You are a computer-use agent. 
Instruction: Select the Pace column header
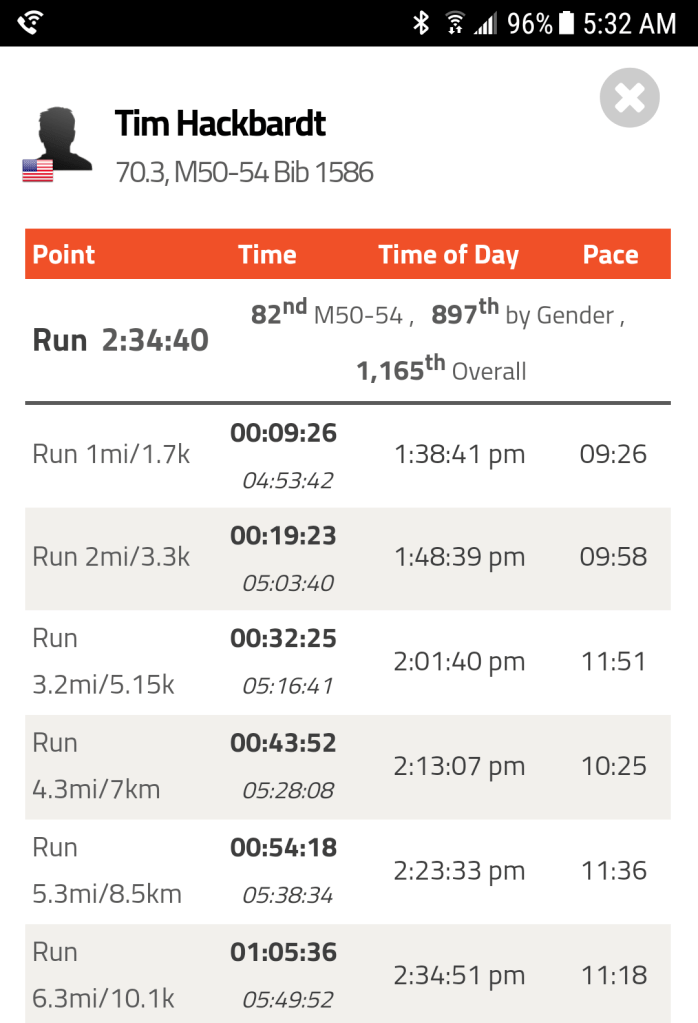pyautogui.click(x=610, y=254)
